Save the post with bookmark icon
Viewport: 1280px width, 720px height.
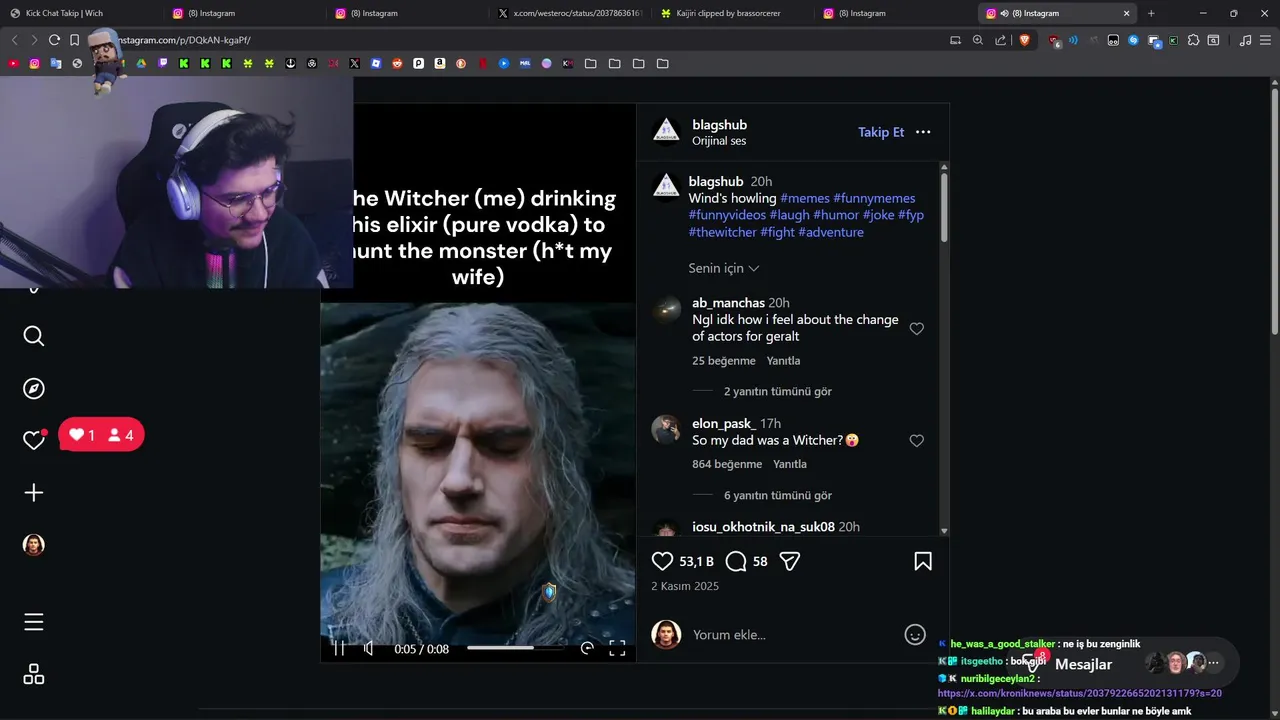pos(923,562)
